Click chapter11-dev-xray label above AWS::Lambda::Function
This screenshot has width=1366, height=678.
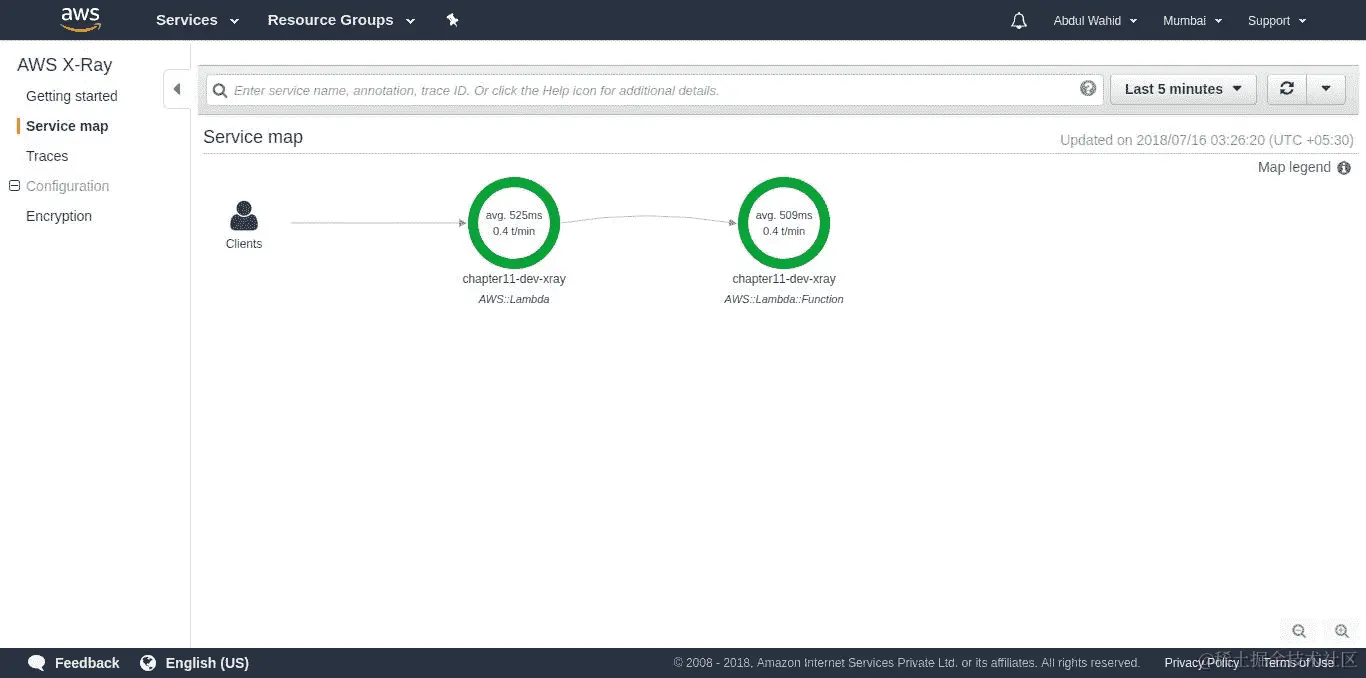[784, 279]
